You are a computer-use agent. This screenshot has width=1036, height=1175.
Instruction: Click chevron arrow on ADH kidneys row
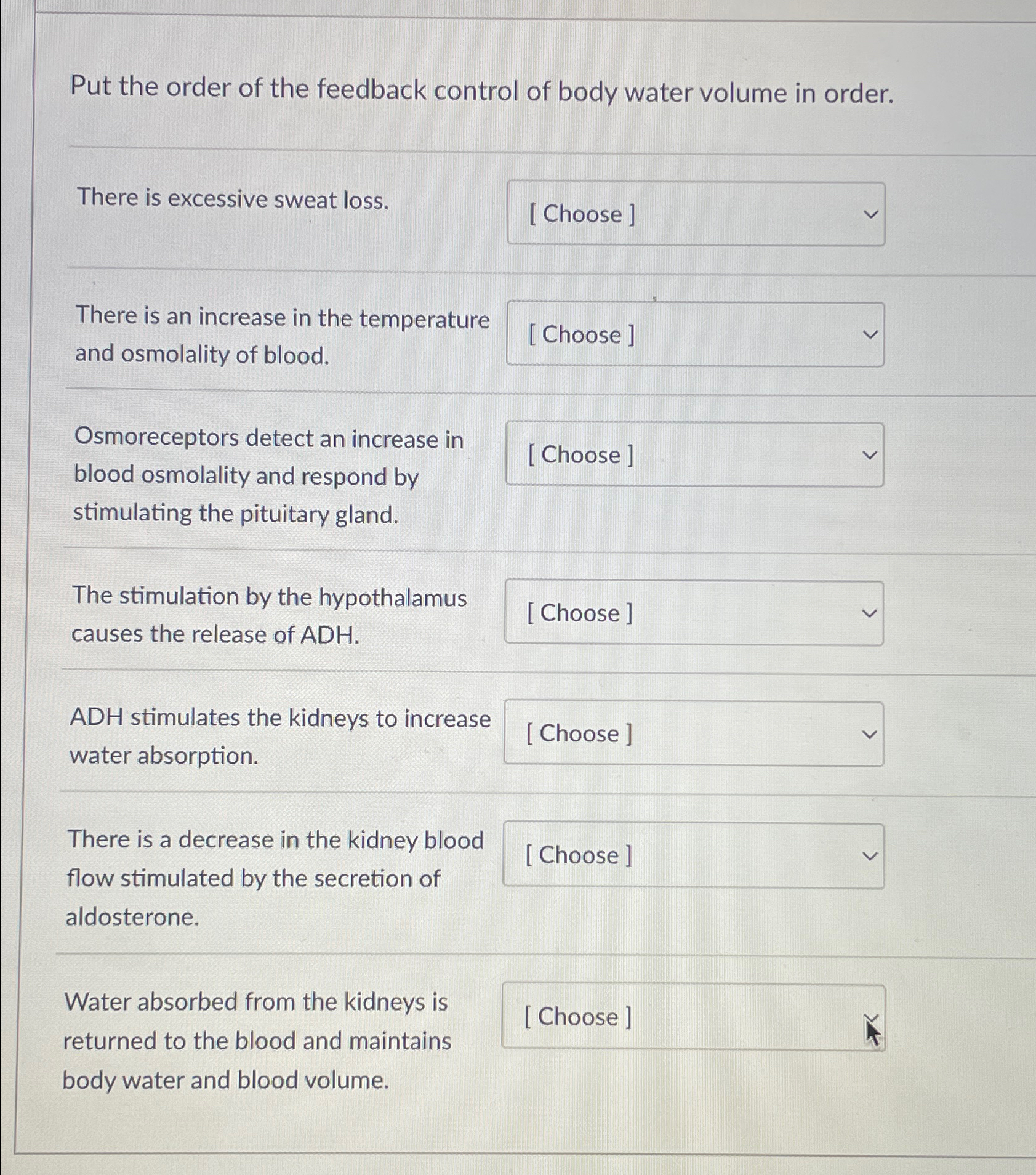(x=869, y=735)
